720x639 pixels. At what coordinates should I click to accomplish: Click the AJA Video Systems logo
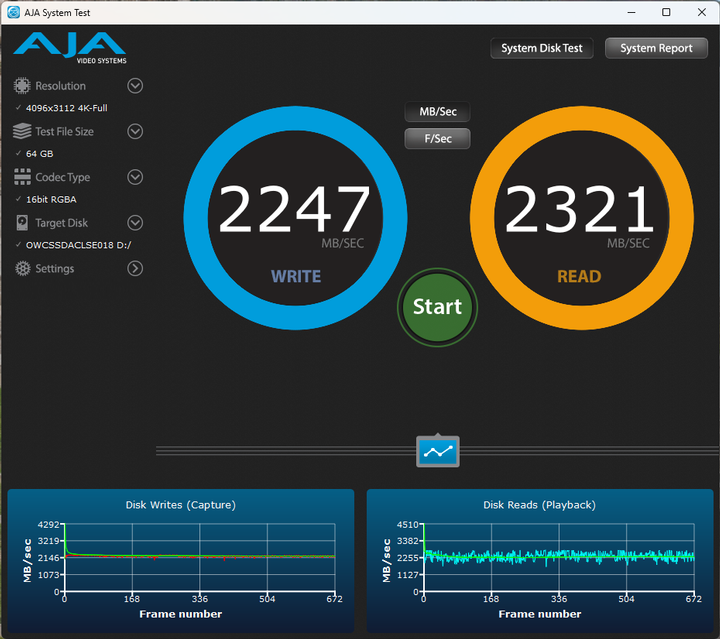(69, 47)
